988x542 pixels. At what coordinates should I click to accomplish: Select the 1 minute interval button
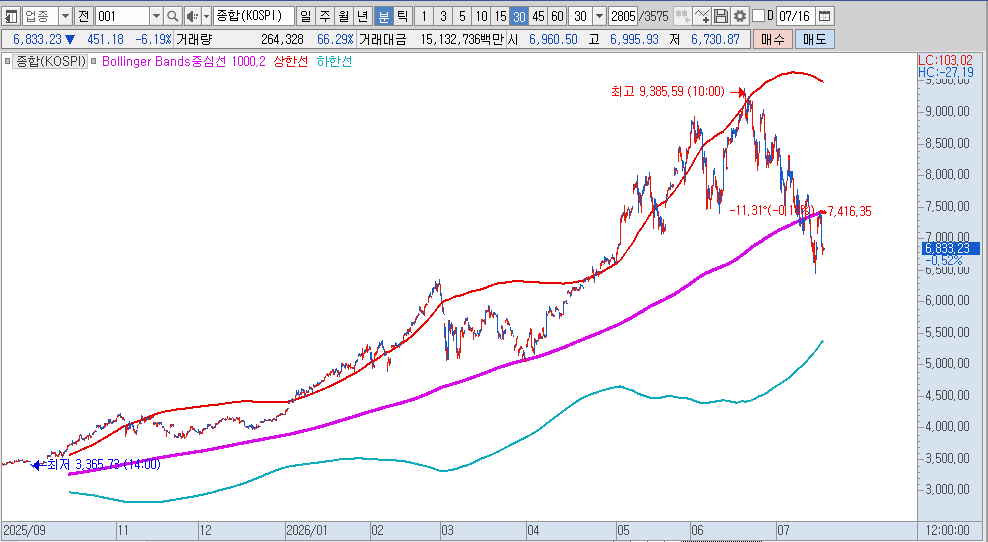(424, 16)
